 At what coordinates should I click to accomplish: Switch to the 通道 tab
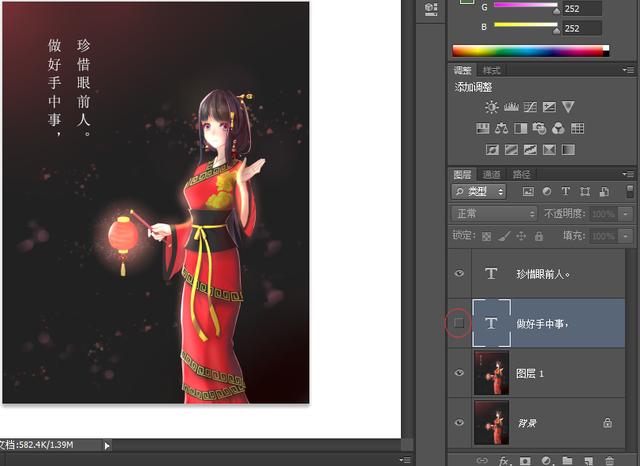(x=492, y=174)
